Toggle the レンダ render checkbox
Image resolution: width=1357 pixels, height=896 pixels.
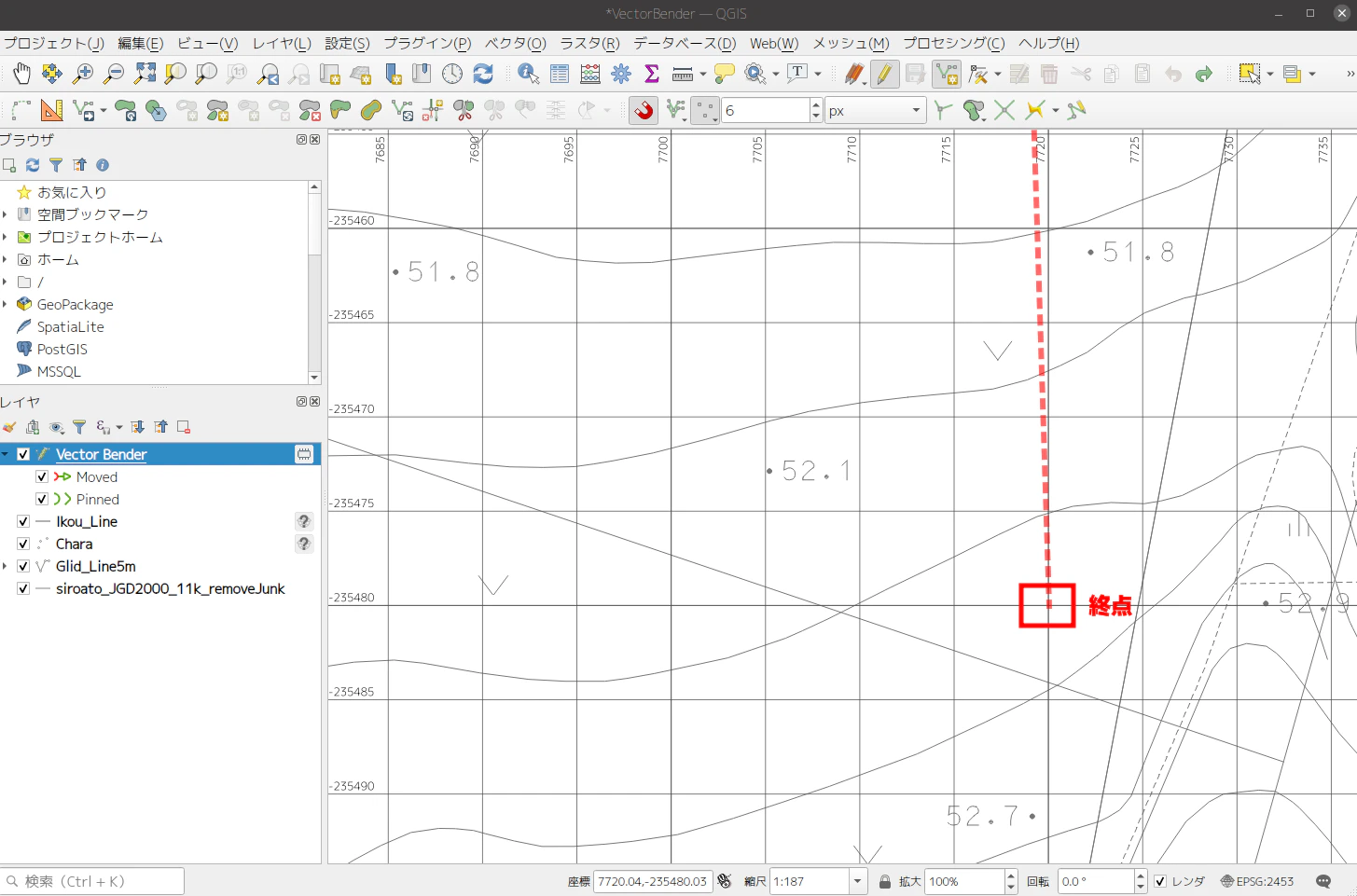coord(1160,881)
